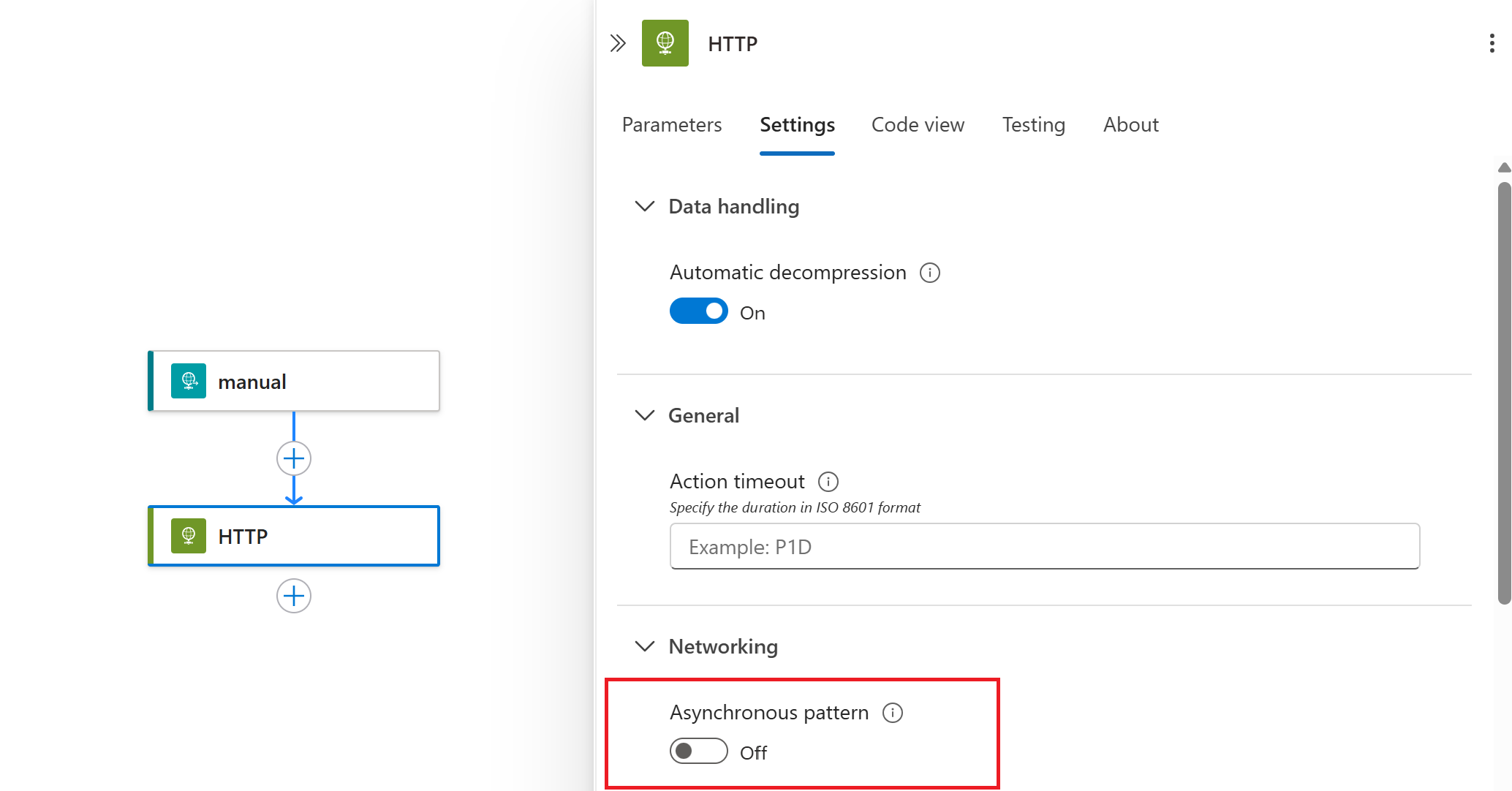Click Automatic decompression info icon

pos(929,273)
